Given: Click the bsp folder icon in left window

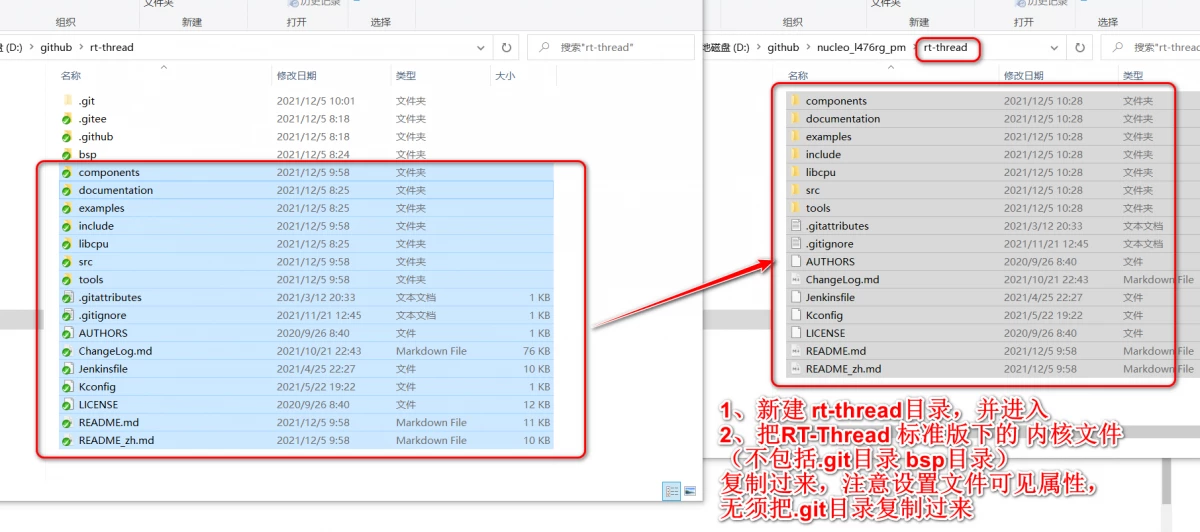Looking at the screenshot, I should 67,155.
